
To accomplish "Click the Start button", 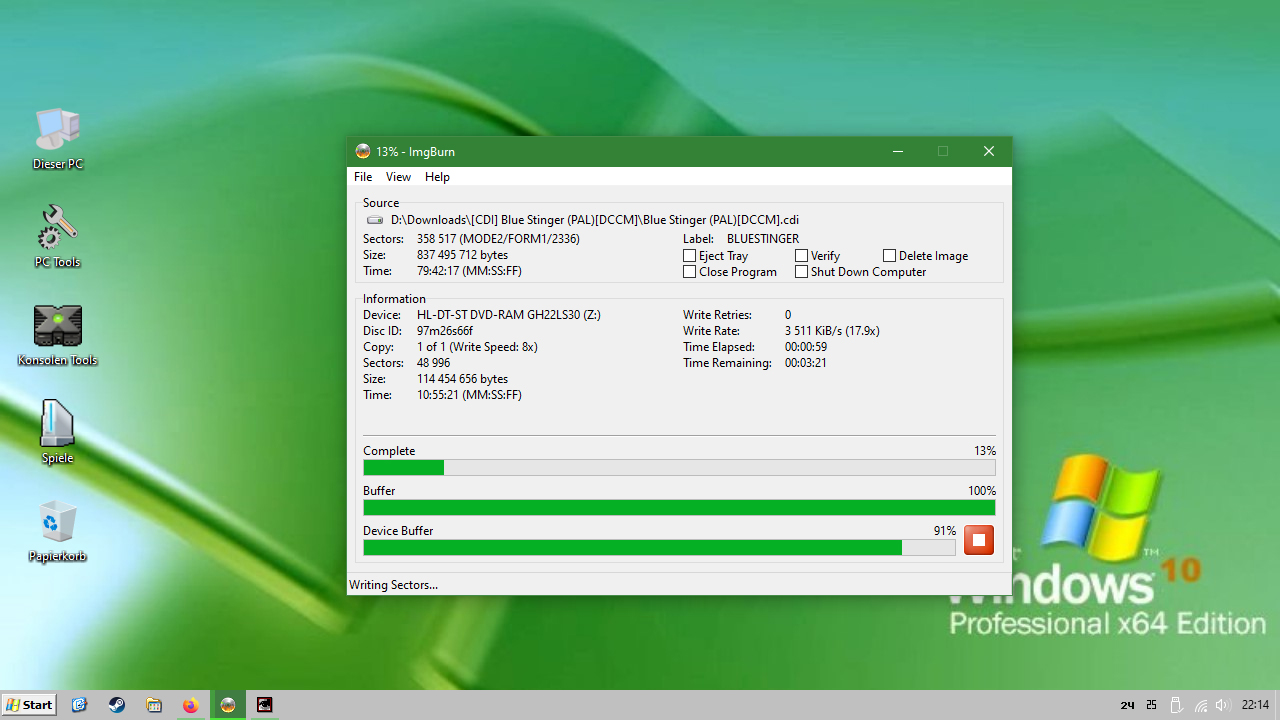I will click(x=29, y=705).
